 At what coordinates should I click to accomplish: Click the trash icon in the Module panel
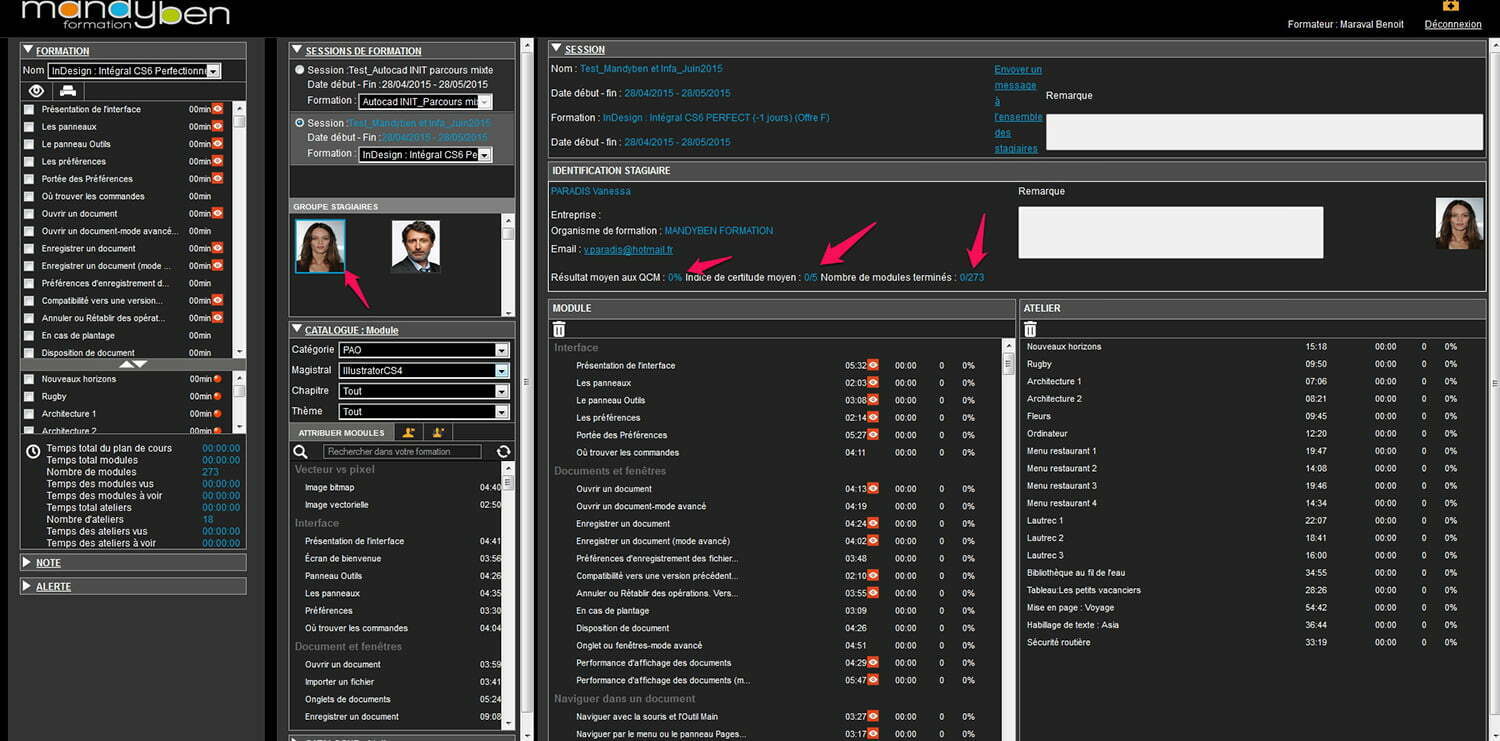point(559,329)
